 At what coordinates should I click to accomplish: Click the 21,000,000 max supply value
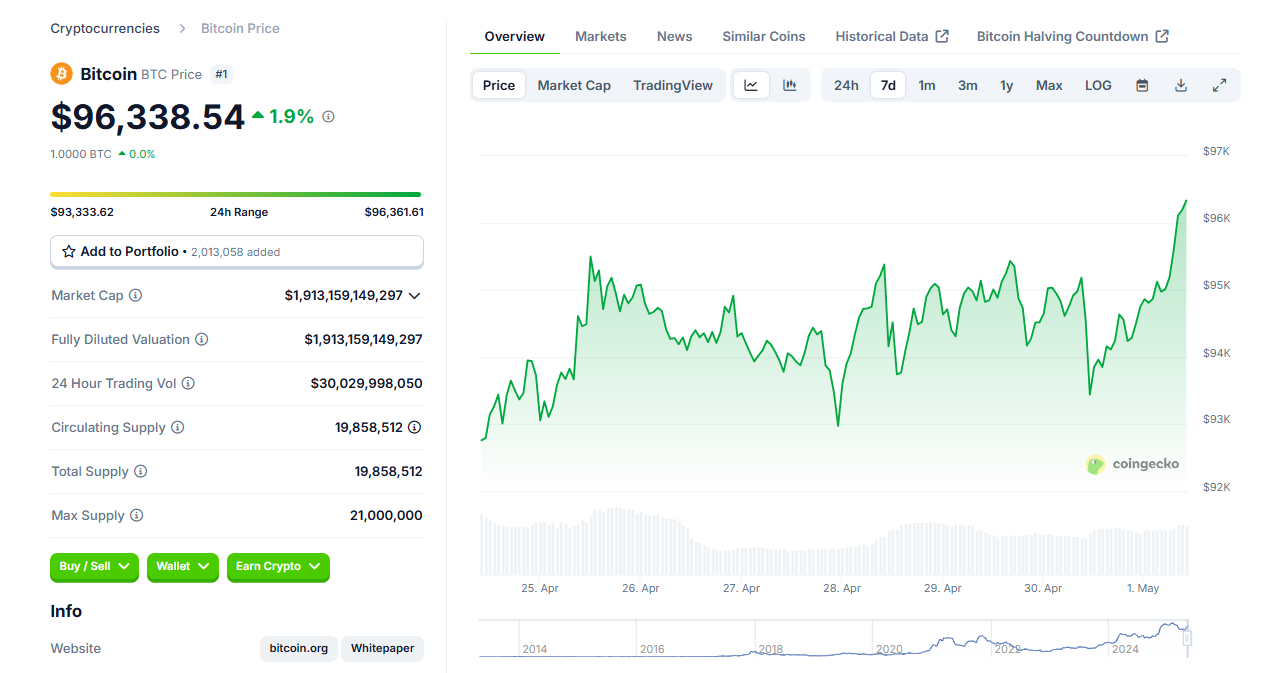(x=386, y=516)
